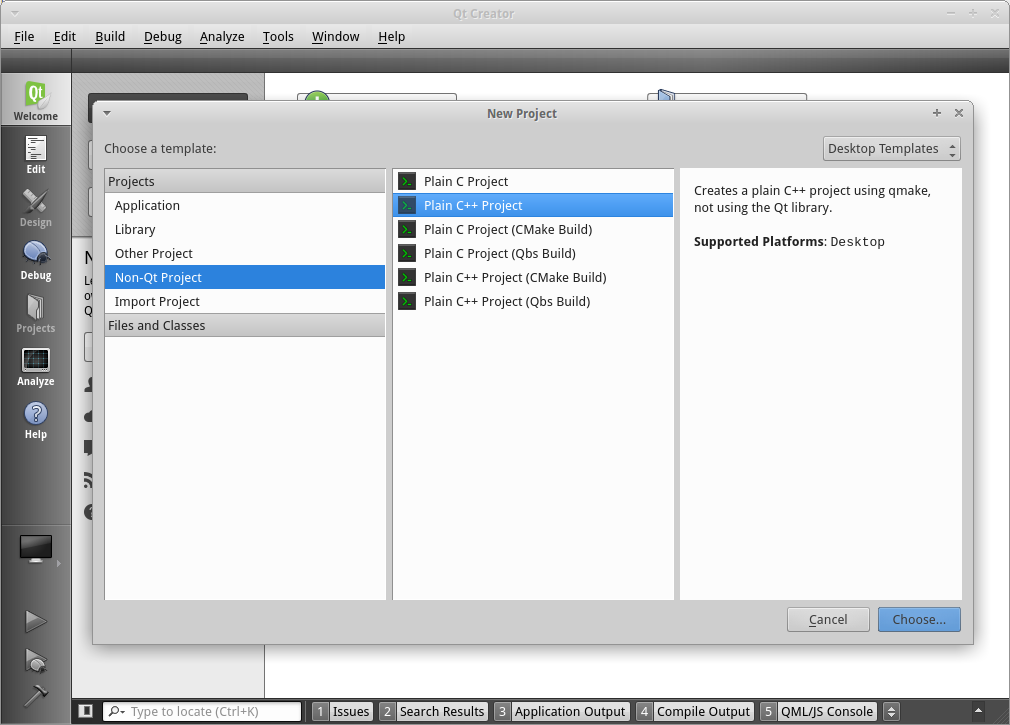1010x725 pixels.
Task: Click the Start Debugging run icon
Action: coord(36,660)
